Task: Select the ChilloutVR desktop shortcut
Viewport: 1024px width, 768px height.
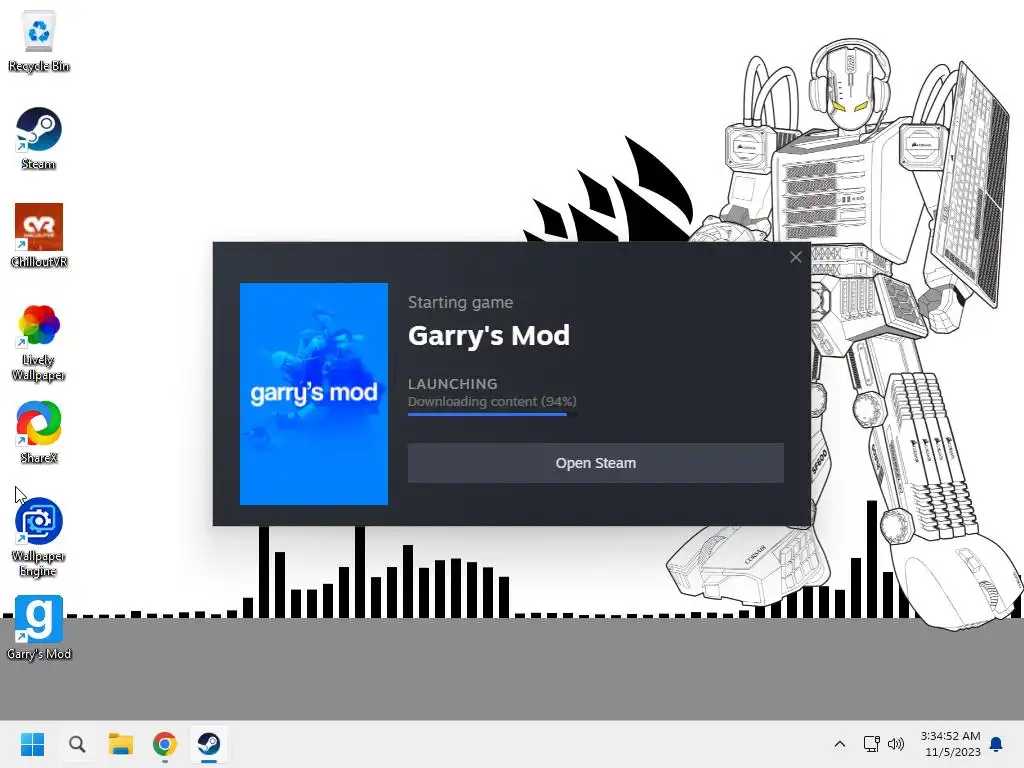Action: (39, 236)
